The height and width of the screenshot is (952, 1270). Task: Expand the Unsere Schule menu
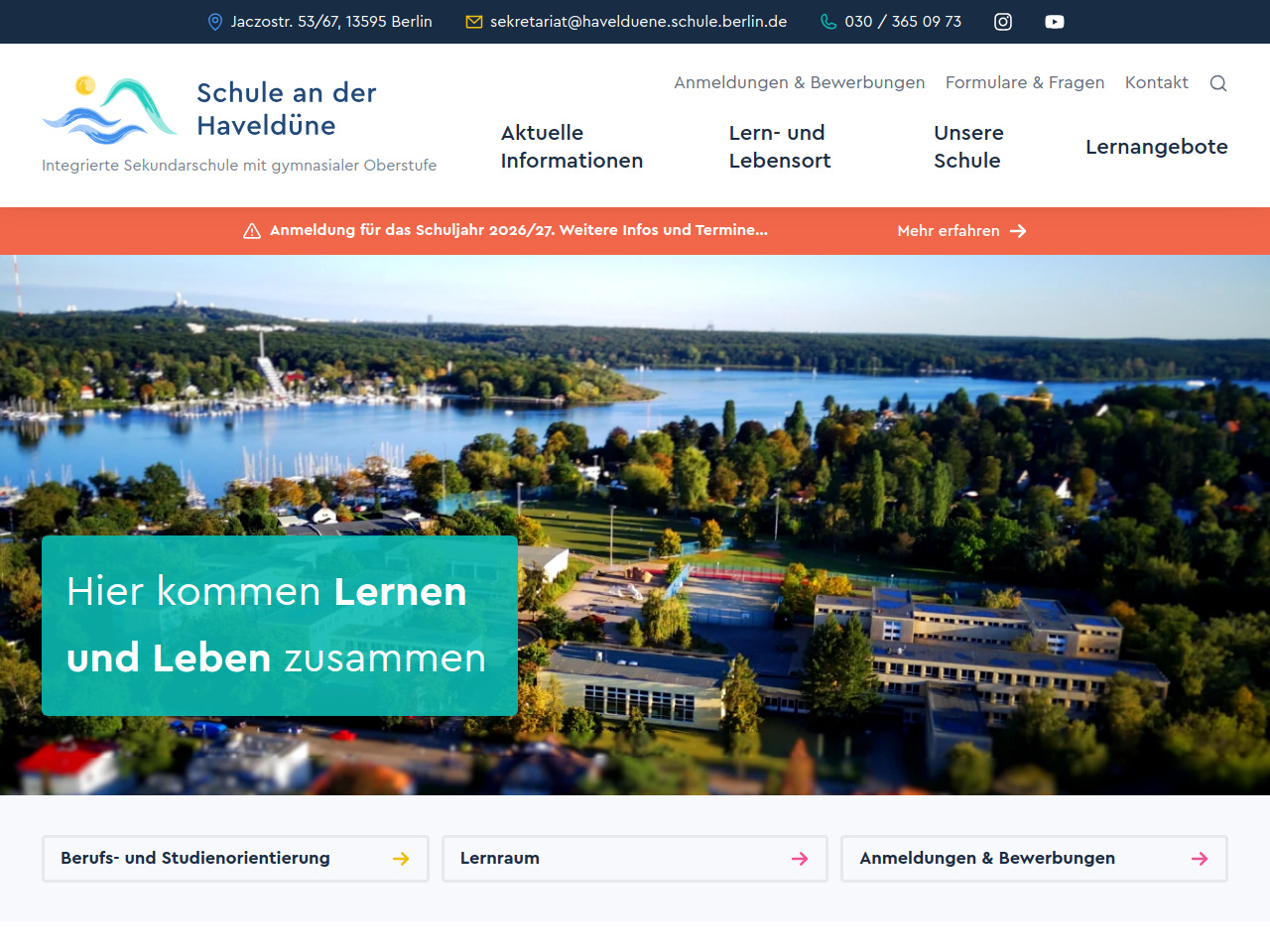tap(968, 147)
